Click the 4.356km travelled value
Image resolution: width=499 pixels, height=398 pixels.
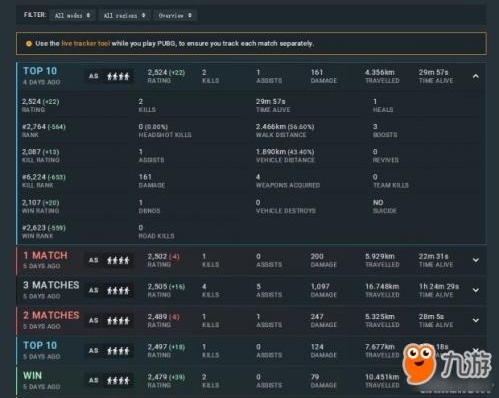pyautogui.click(x=380, y=72)
